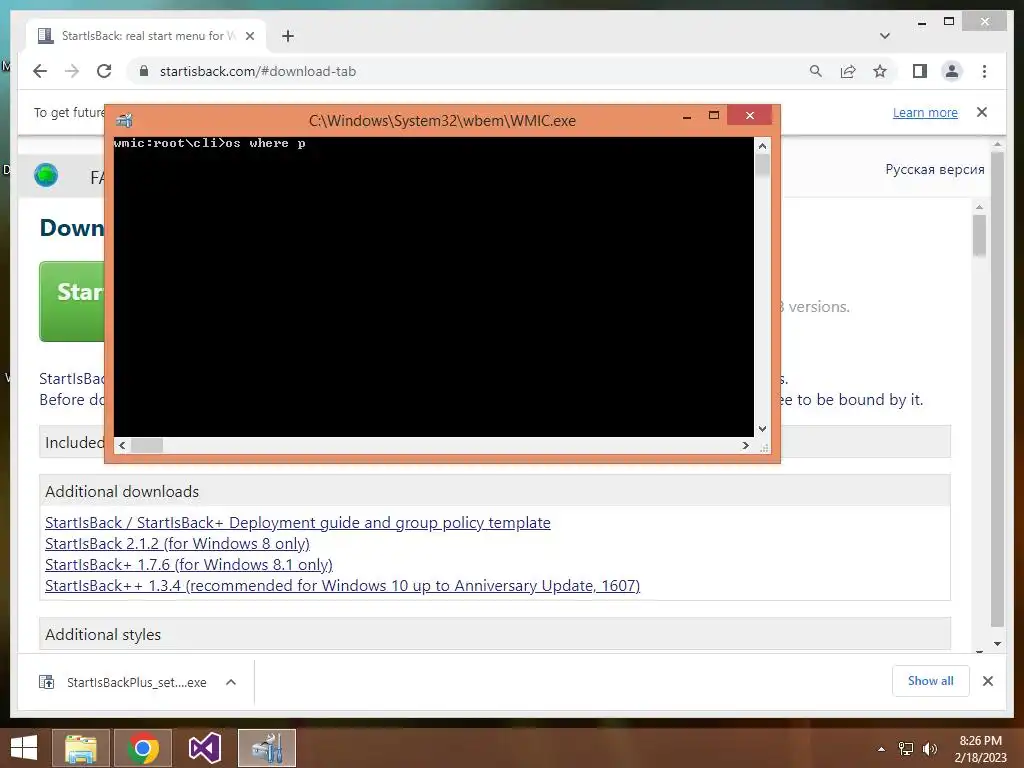Open Chrome side panel
The image size is (1024, 768).
click(920, 71)
